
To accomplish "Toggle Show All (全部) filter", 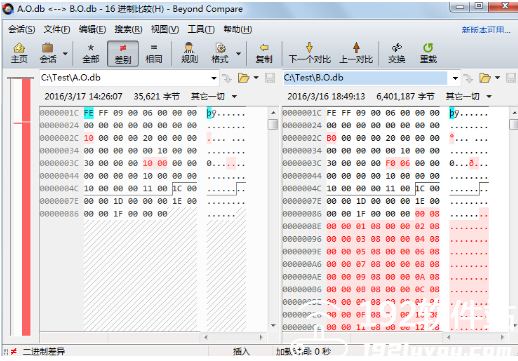I will click(91, 53).
